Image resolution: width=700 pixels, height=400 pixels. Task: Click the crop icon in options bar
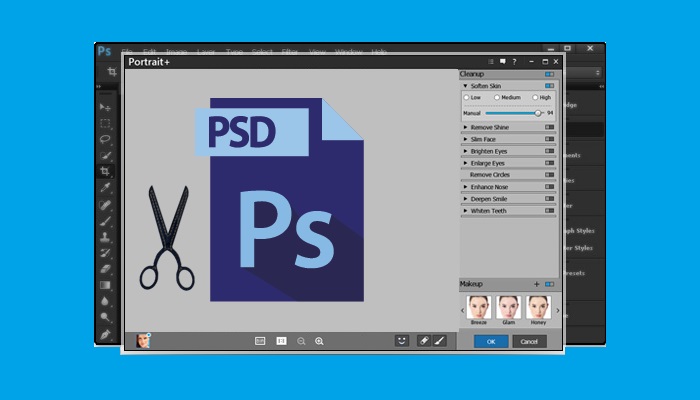112,71
